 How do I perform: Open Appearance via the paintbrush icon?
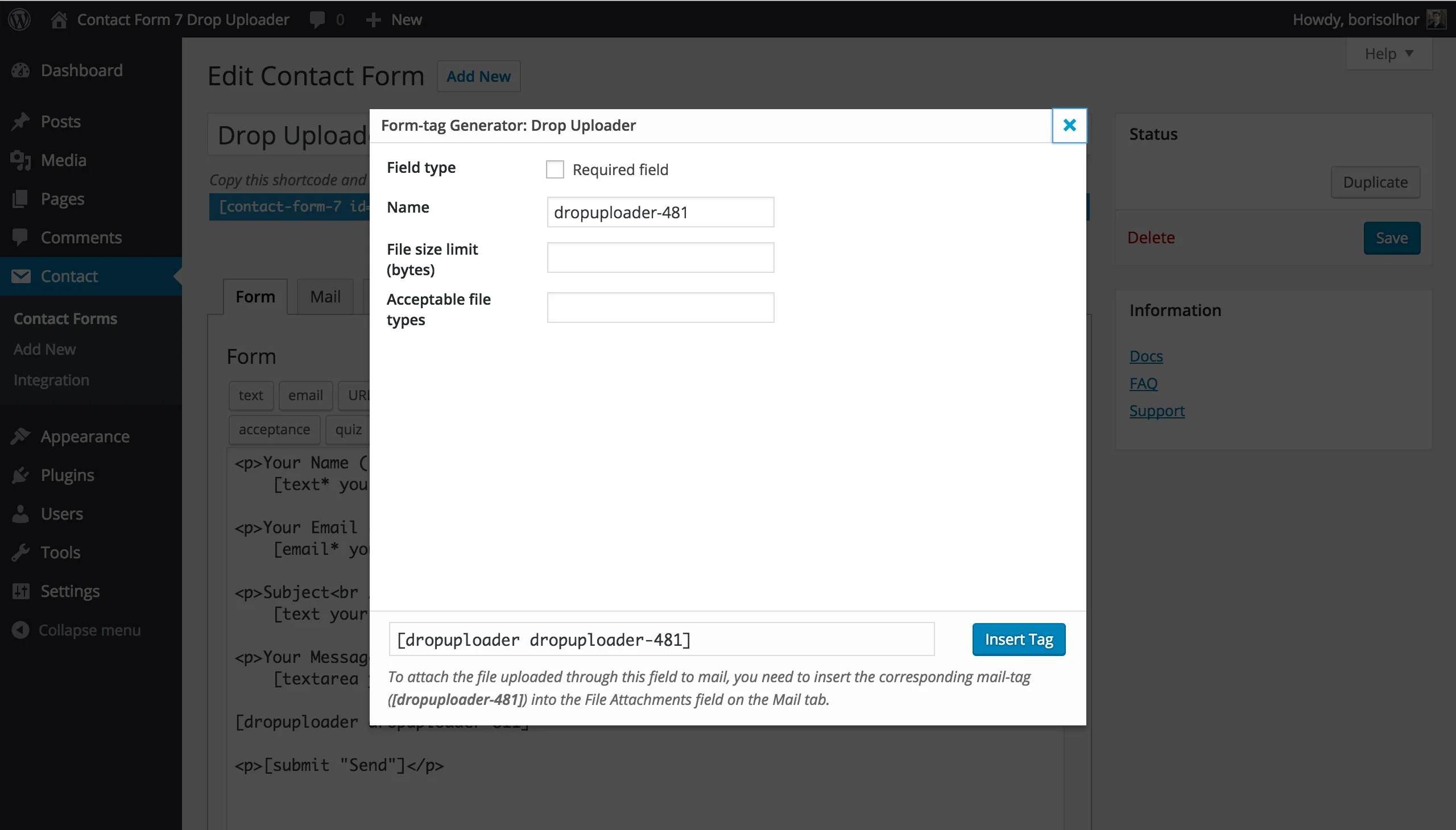[22, 436]
